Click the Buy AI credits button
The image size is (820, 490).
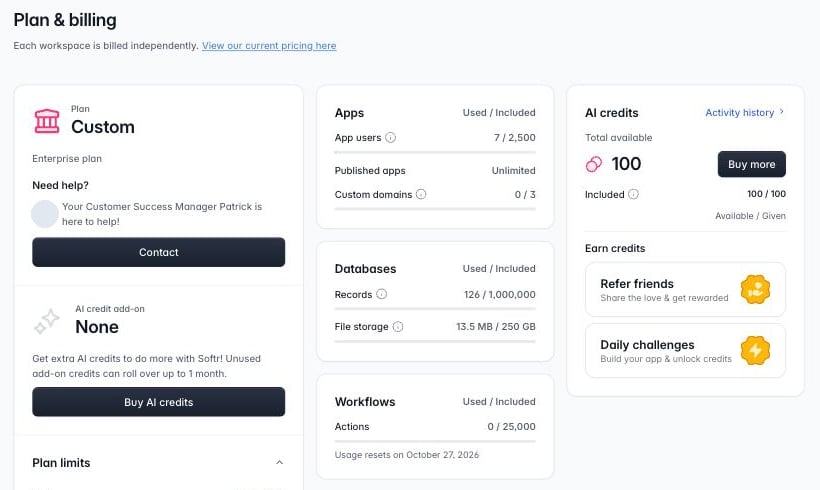[x=158, y=402]
